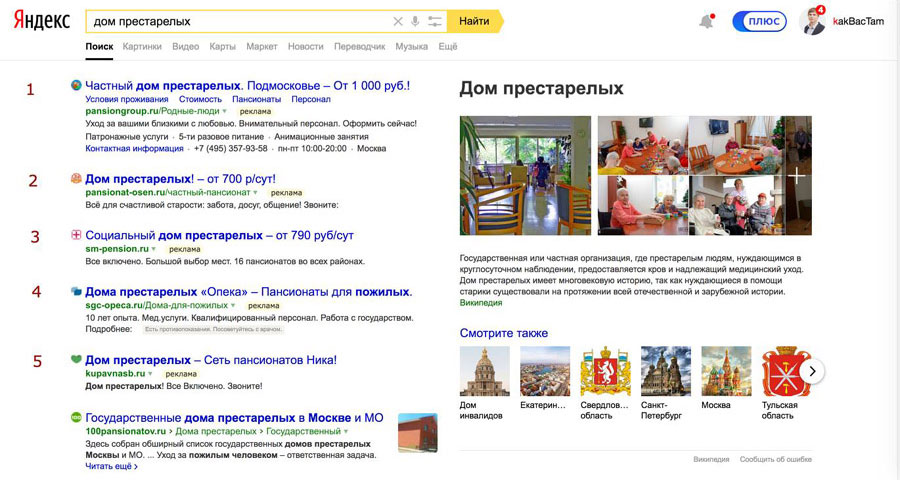900x480 pixels.
Task: Open the Википедия link under the description
Action: click(481, 303)
